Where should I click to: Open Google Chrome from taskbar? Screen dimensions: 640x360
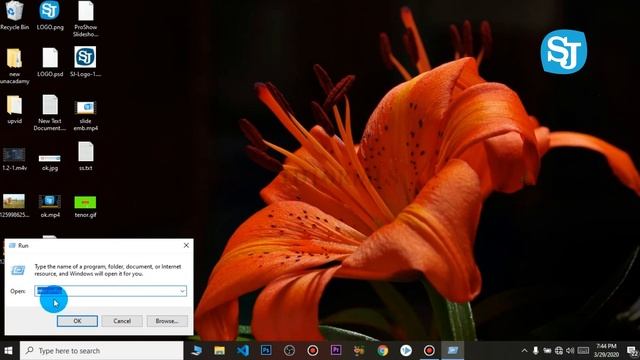tap(382, 351)
